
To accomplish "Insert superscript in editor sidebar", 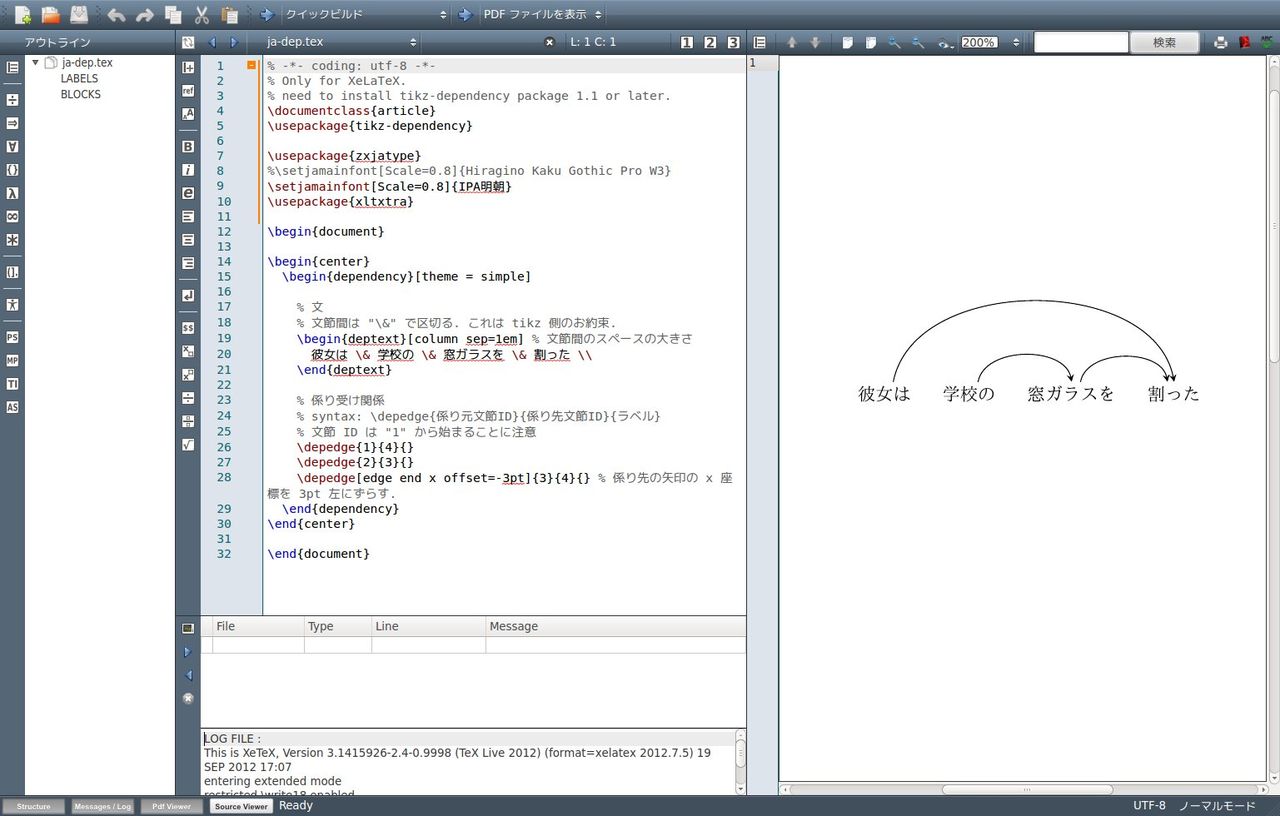I will point(188,374).
